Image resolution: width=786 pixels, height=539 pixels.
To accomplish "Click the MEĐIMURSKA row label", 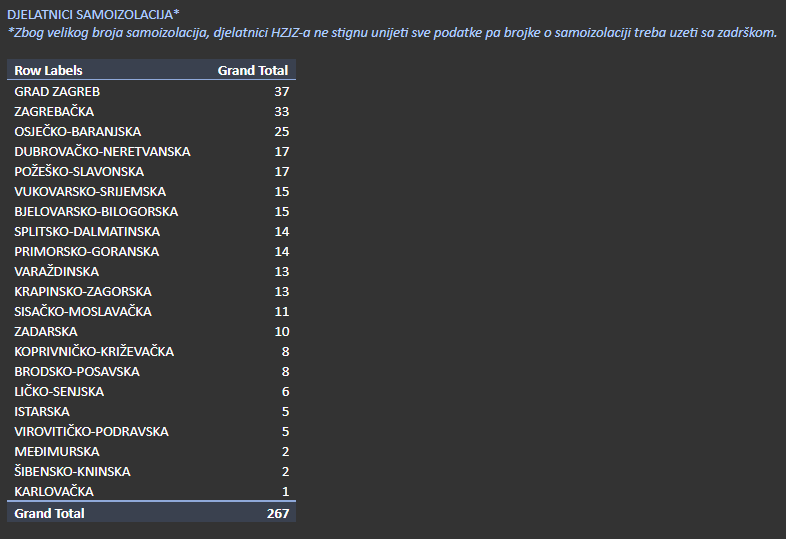I will 57,451.
